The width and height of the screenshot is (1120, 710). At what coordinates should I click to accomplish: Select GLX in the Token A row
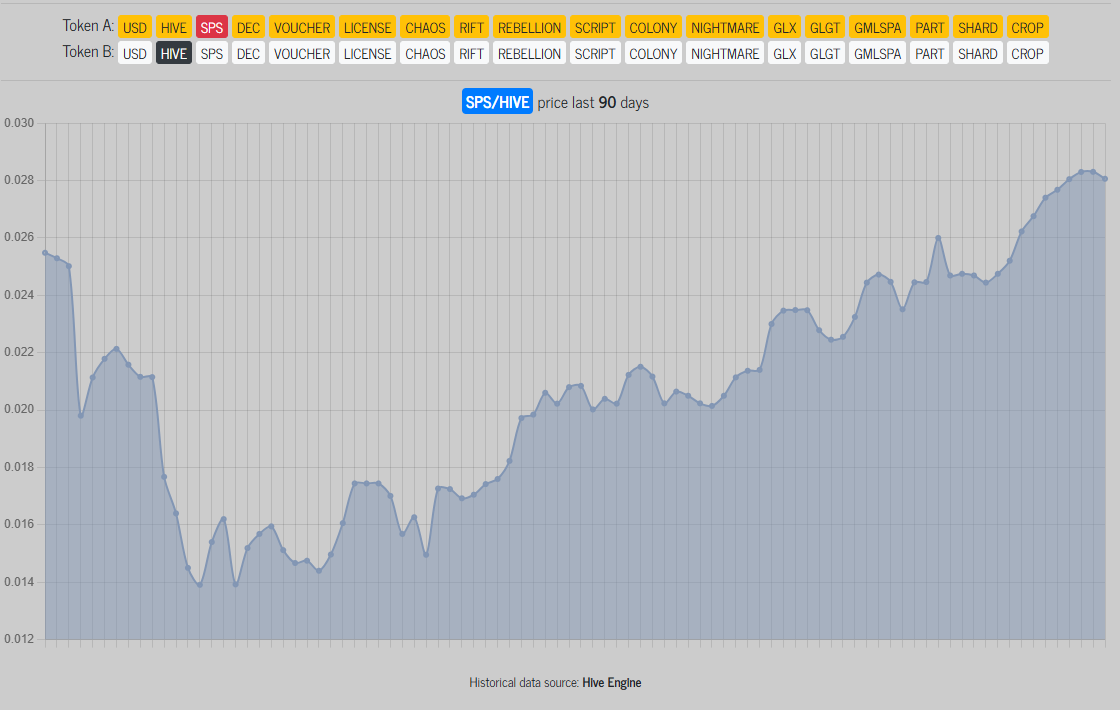pos(784,27)
